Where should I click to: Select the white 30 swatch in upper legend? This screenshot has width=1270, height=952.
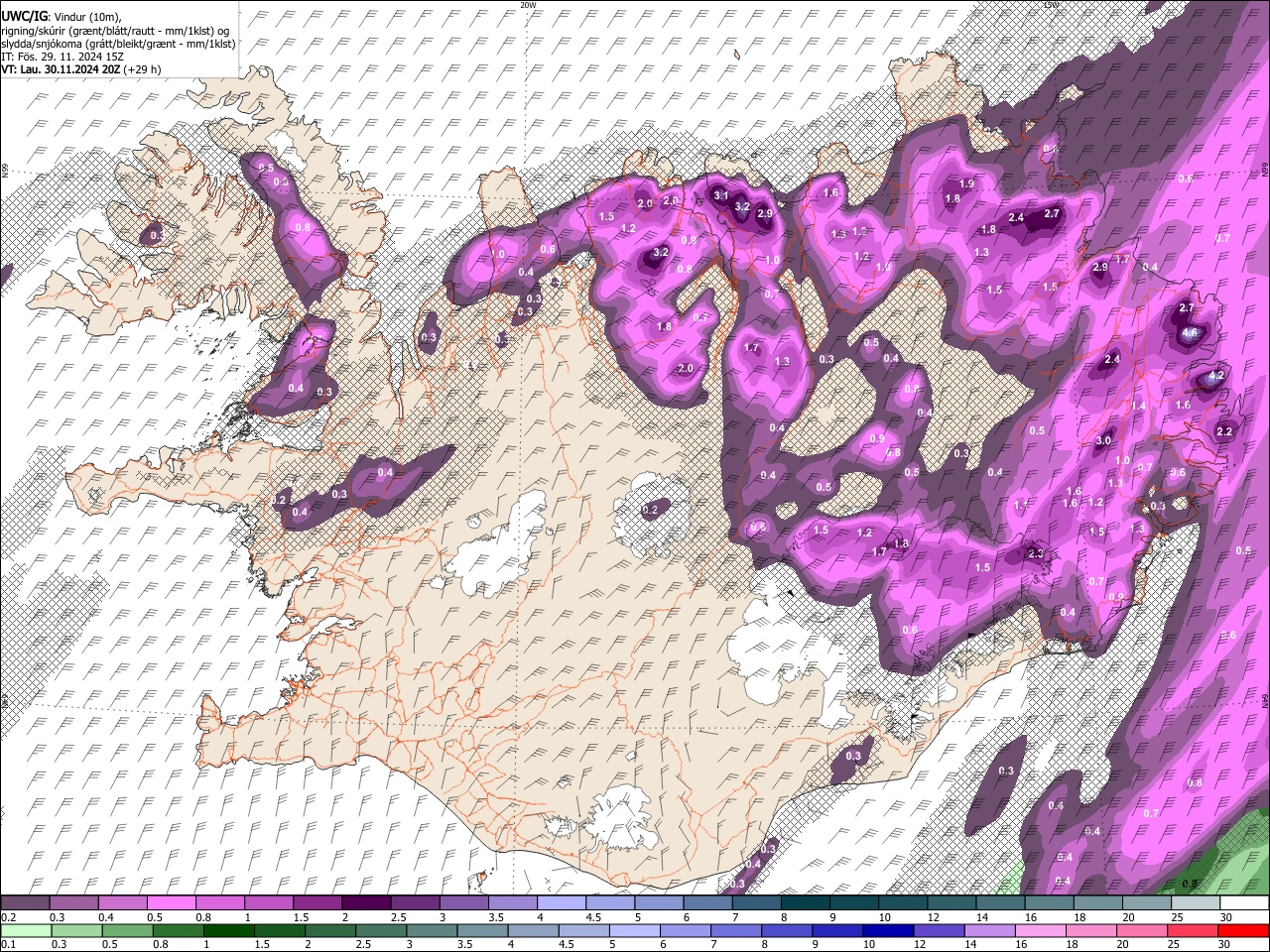click(x=1244, y=903)
